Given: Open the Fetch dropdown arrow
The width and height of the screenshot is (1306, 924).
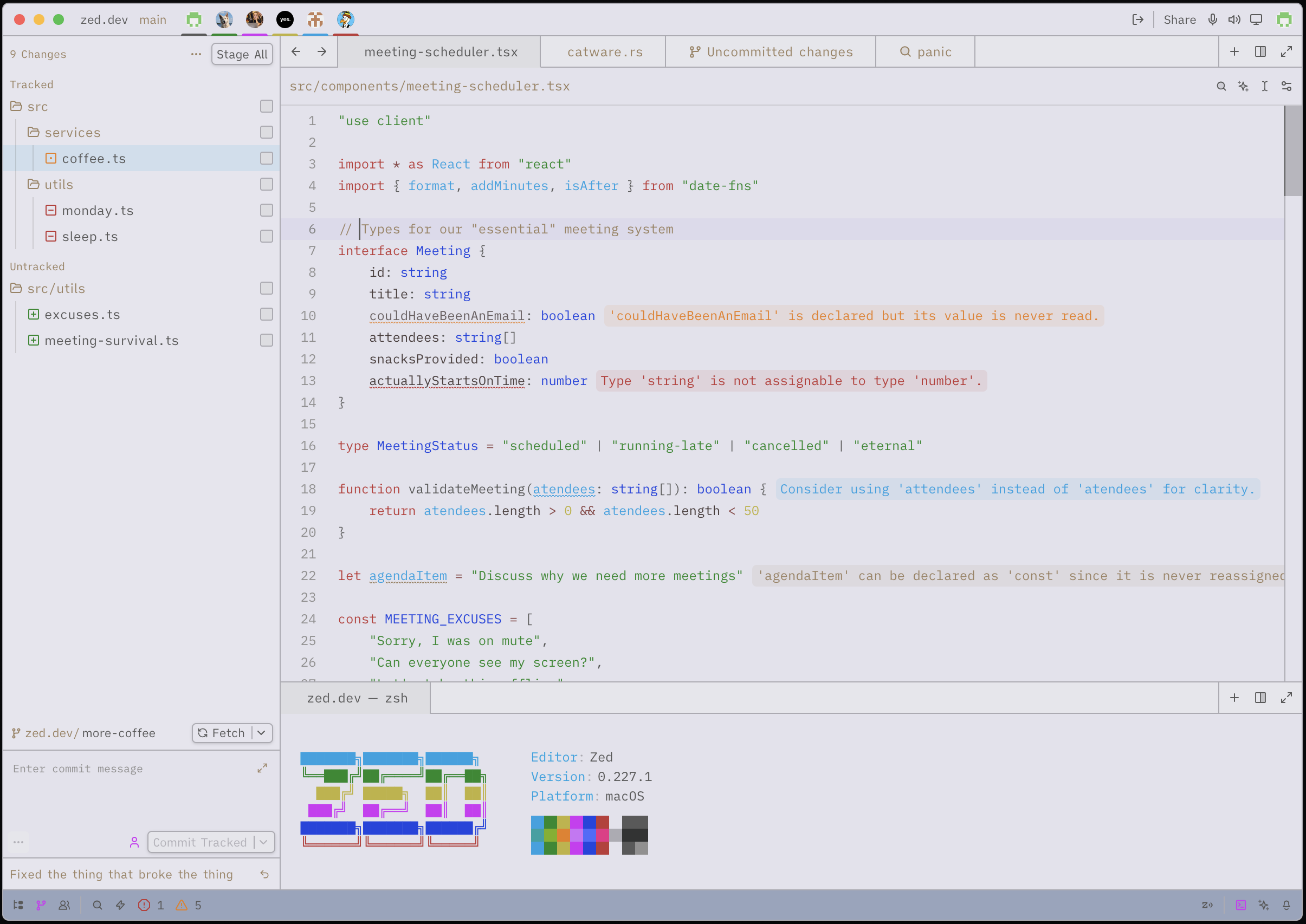Looking at the screenshot, I should pos(261,733).
